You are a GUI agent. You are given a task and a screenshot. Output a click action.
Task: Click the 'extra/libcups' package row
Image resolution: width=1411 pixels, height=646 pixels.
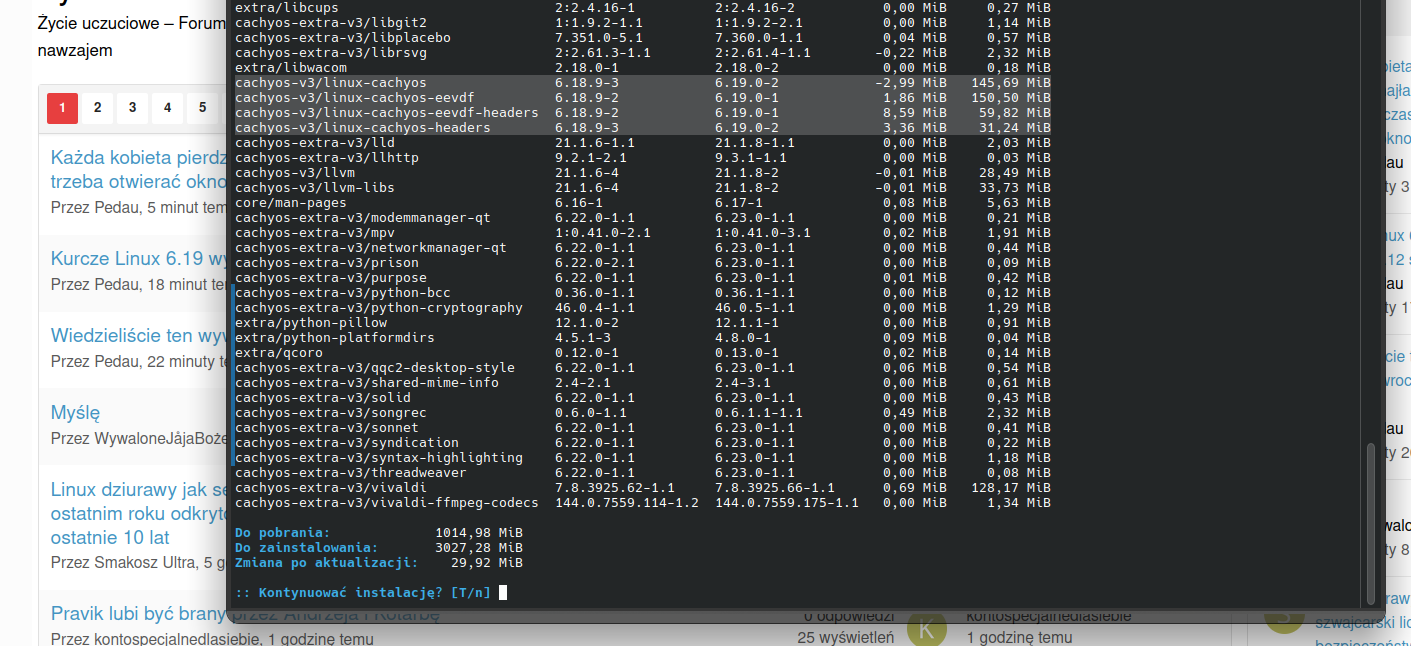(x=643, y=8)
